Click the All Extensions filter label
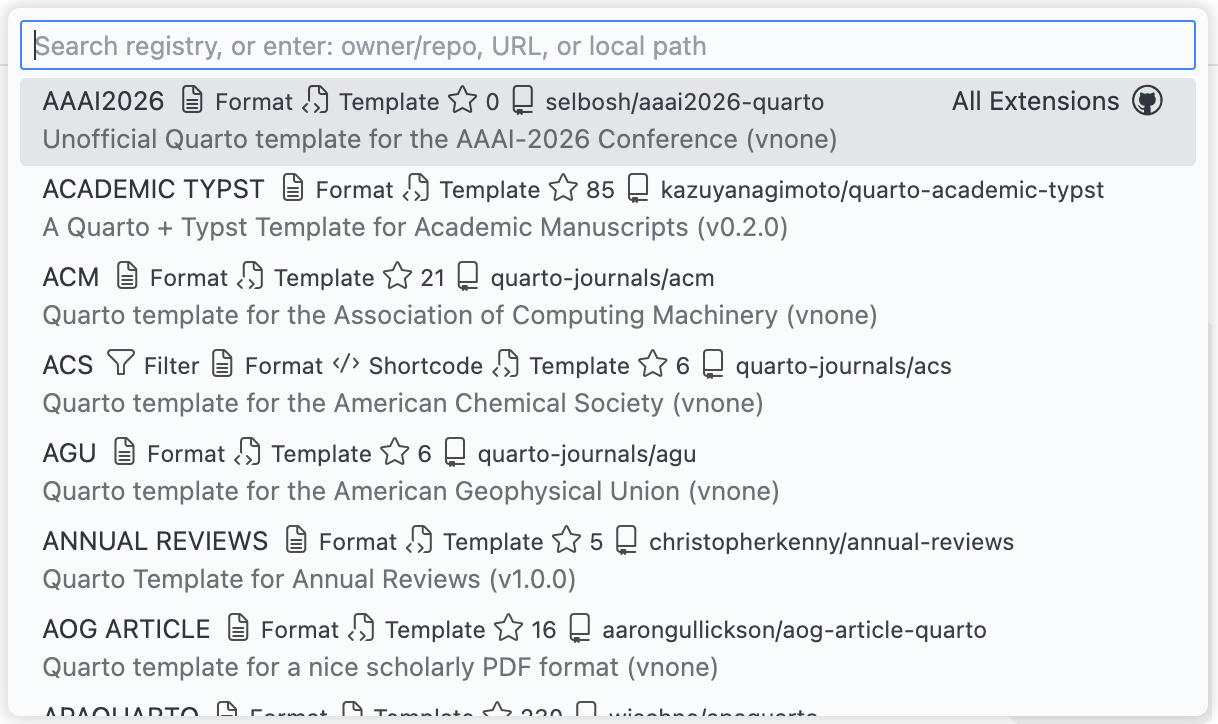This screenshot has height=724, width=1218. 1035,100
